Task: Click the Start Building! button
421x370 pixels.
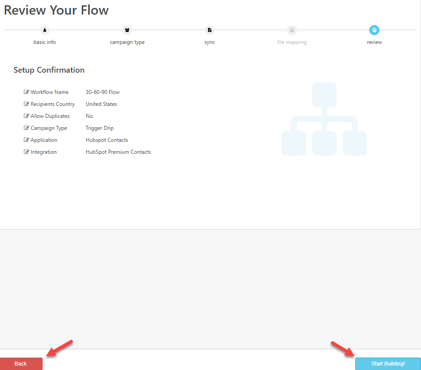Action: 388,364
